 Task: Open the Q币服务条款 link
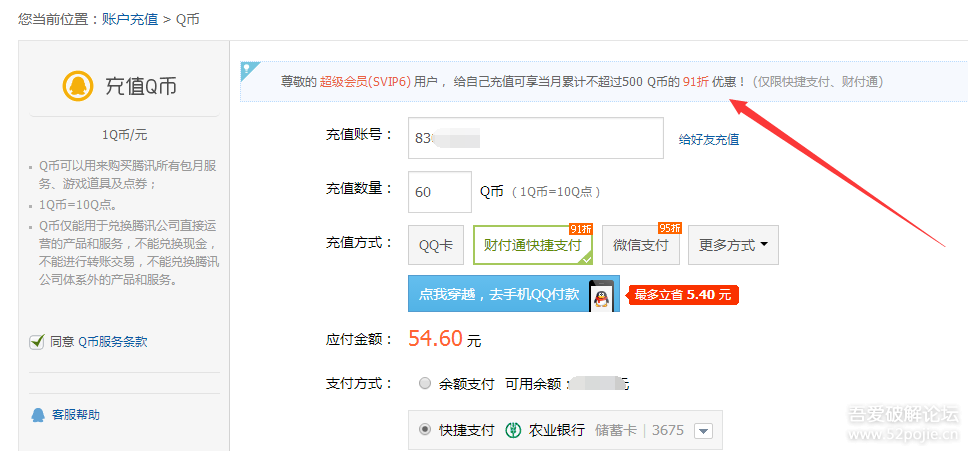tap(113, 342)
